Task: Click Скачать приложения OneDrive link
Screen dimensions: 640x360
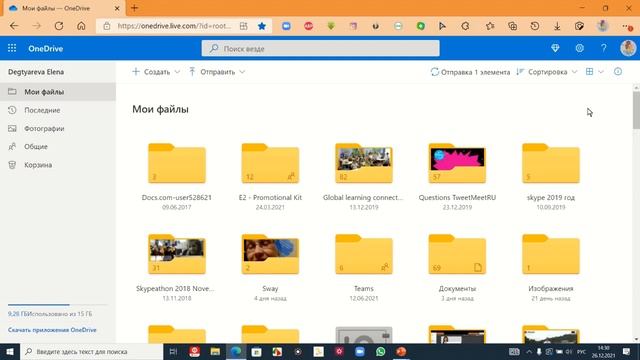Action: (x=52, y=330)
